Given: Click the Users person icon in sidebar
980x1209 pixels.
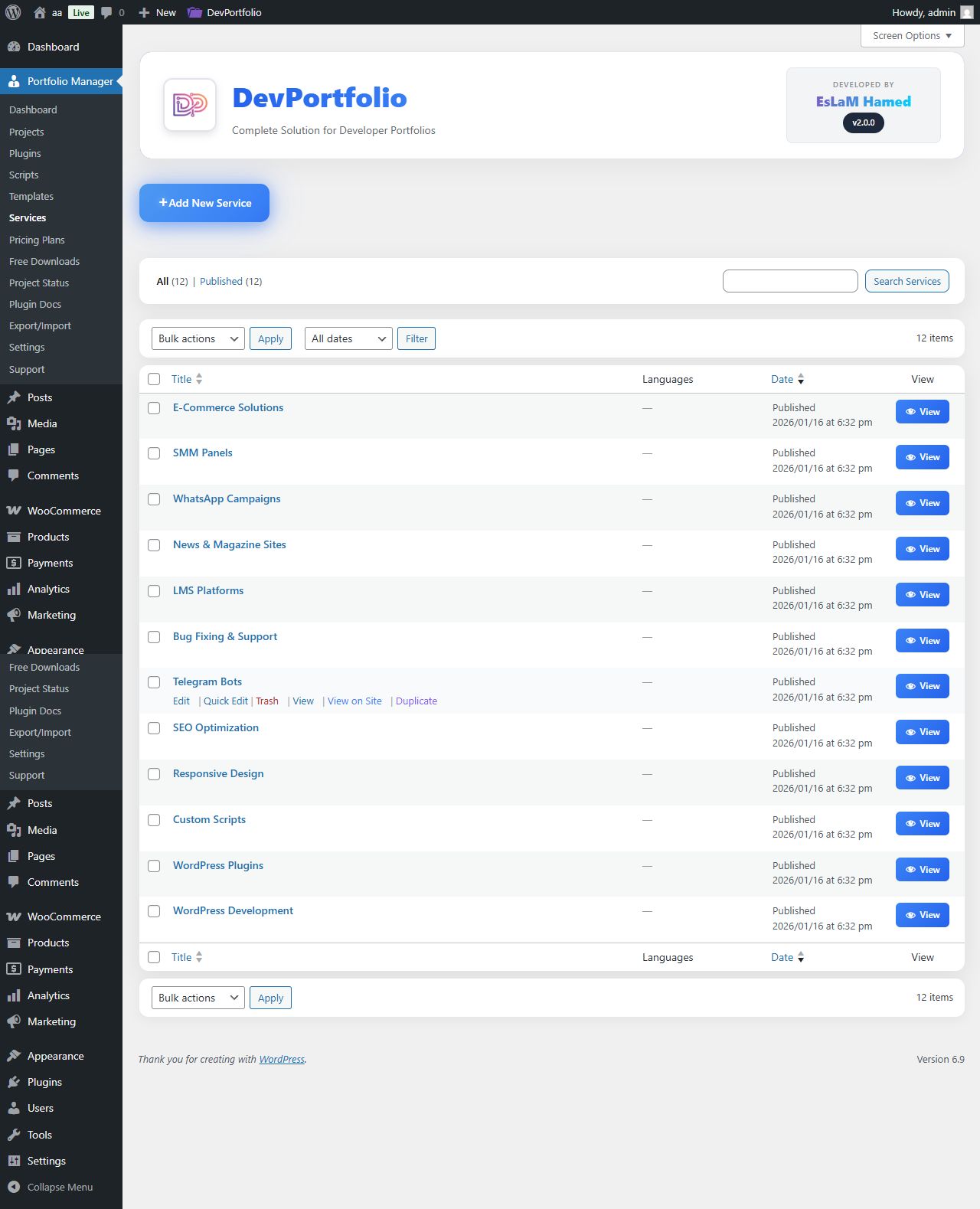Looking at the screenshot, I should (x=14, y=1108).
